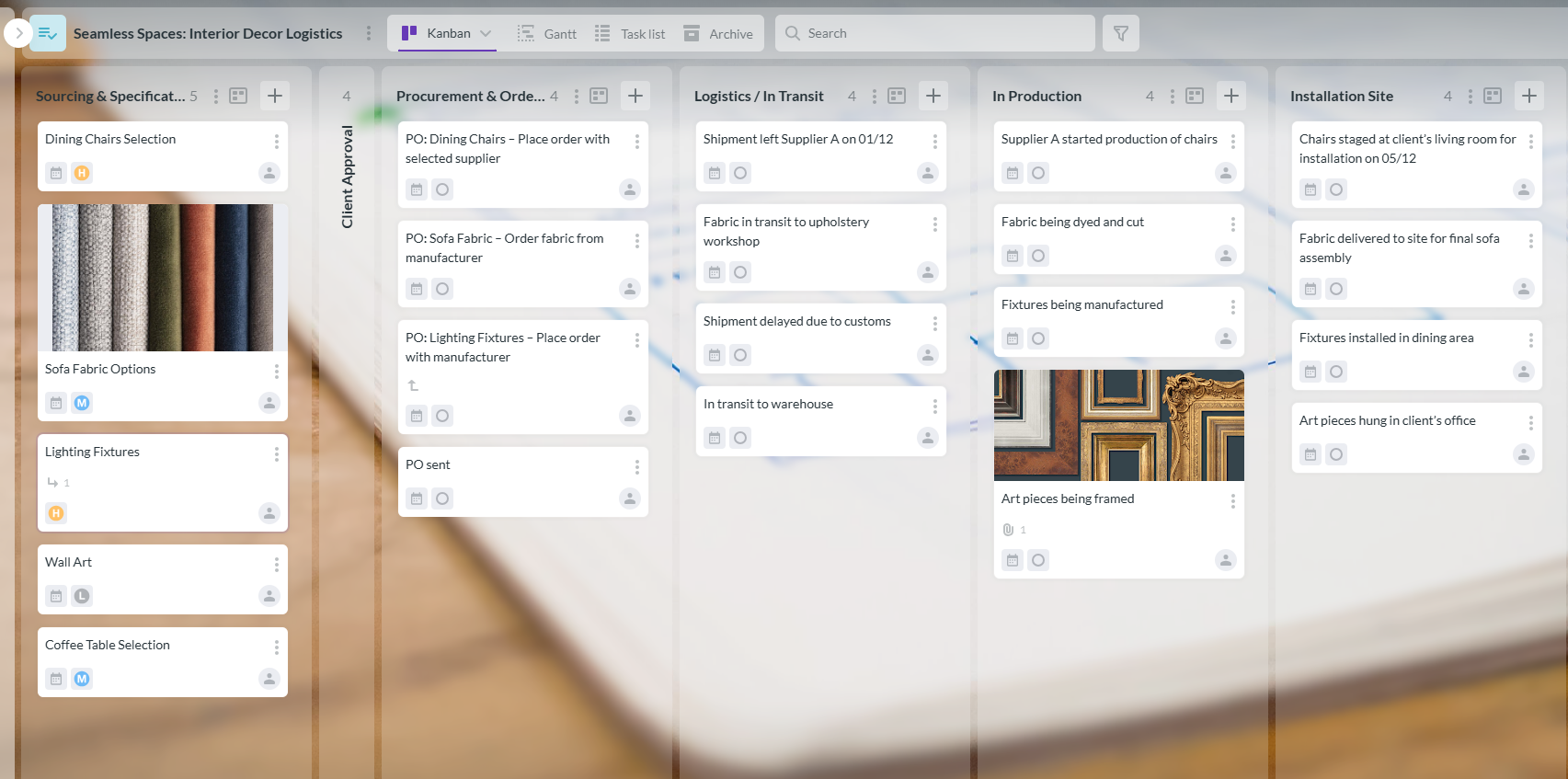Open project options menu next to title
This screenshot has height=779, width=1568.
tap(369, 33)
